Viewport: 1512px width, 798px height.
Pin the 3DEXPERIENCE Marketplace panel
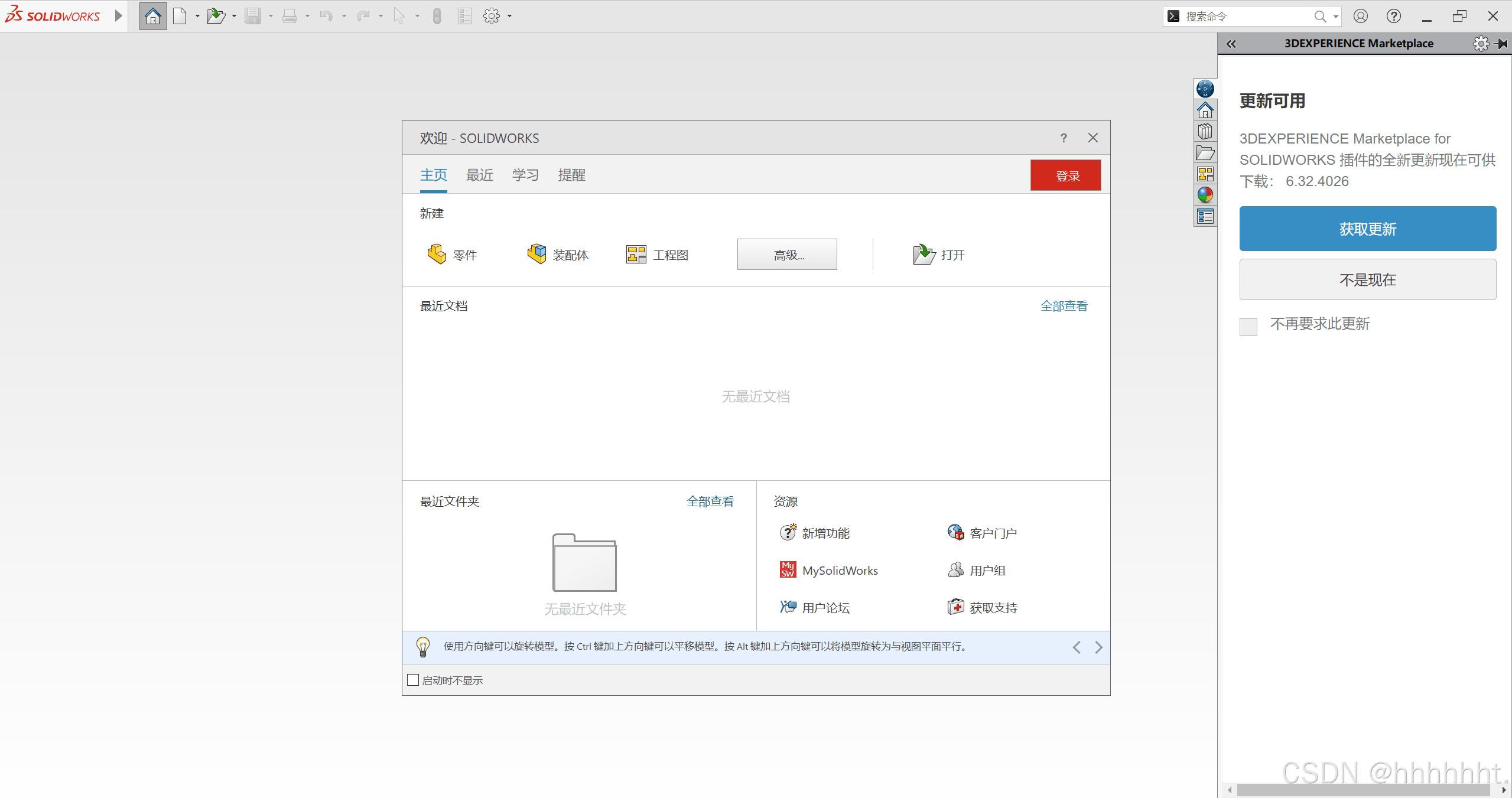(1501, 44)
